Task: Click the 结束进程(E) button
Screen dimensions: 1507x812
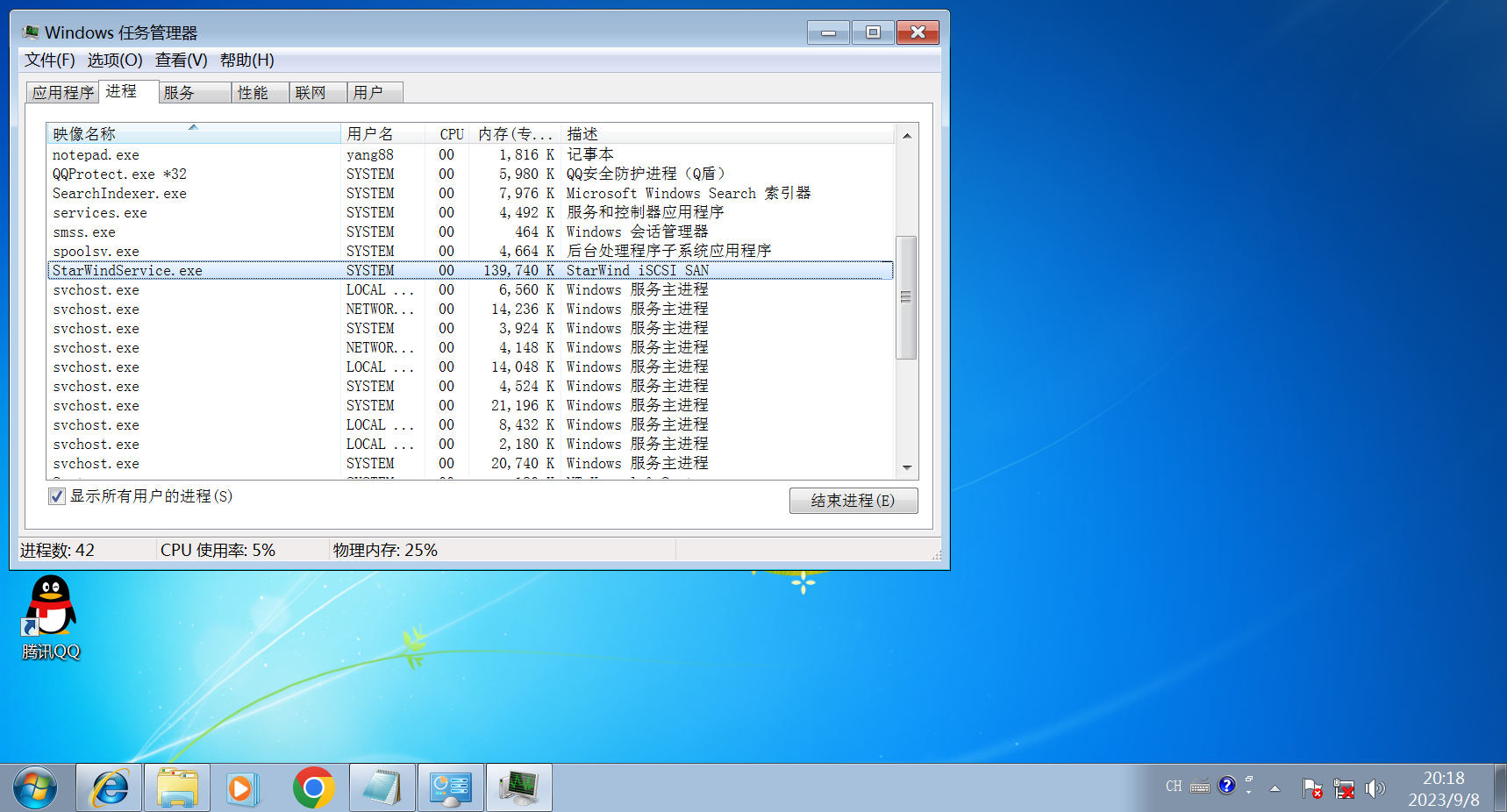Action: coord(853,500)
